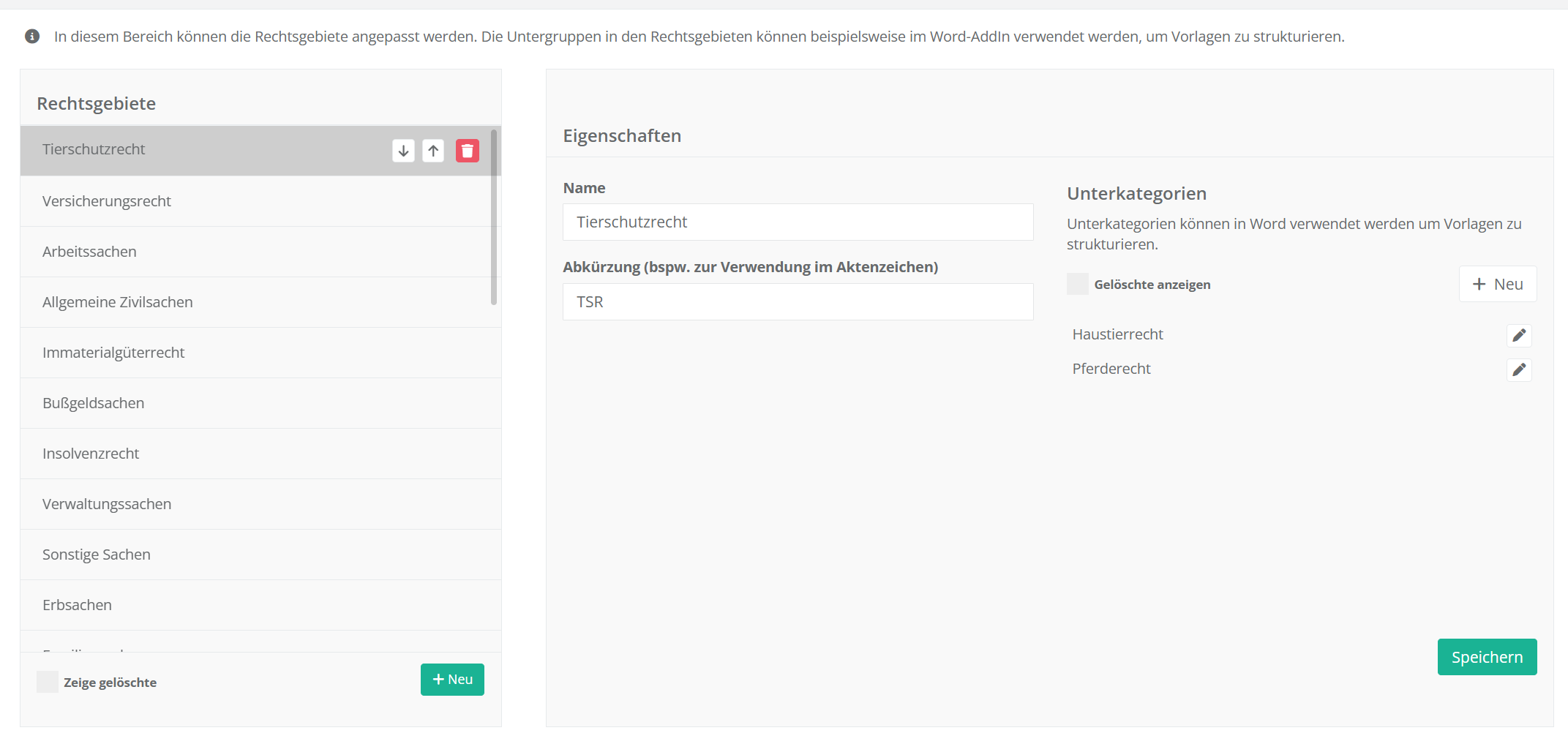
Task: Add a new Unterkategorie with Neu button
Action: pyautogui.click(x=1497, y=284)
